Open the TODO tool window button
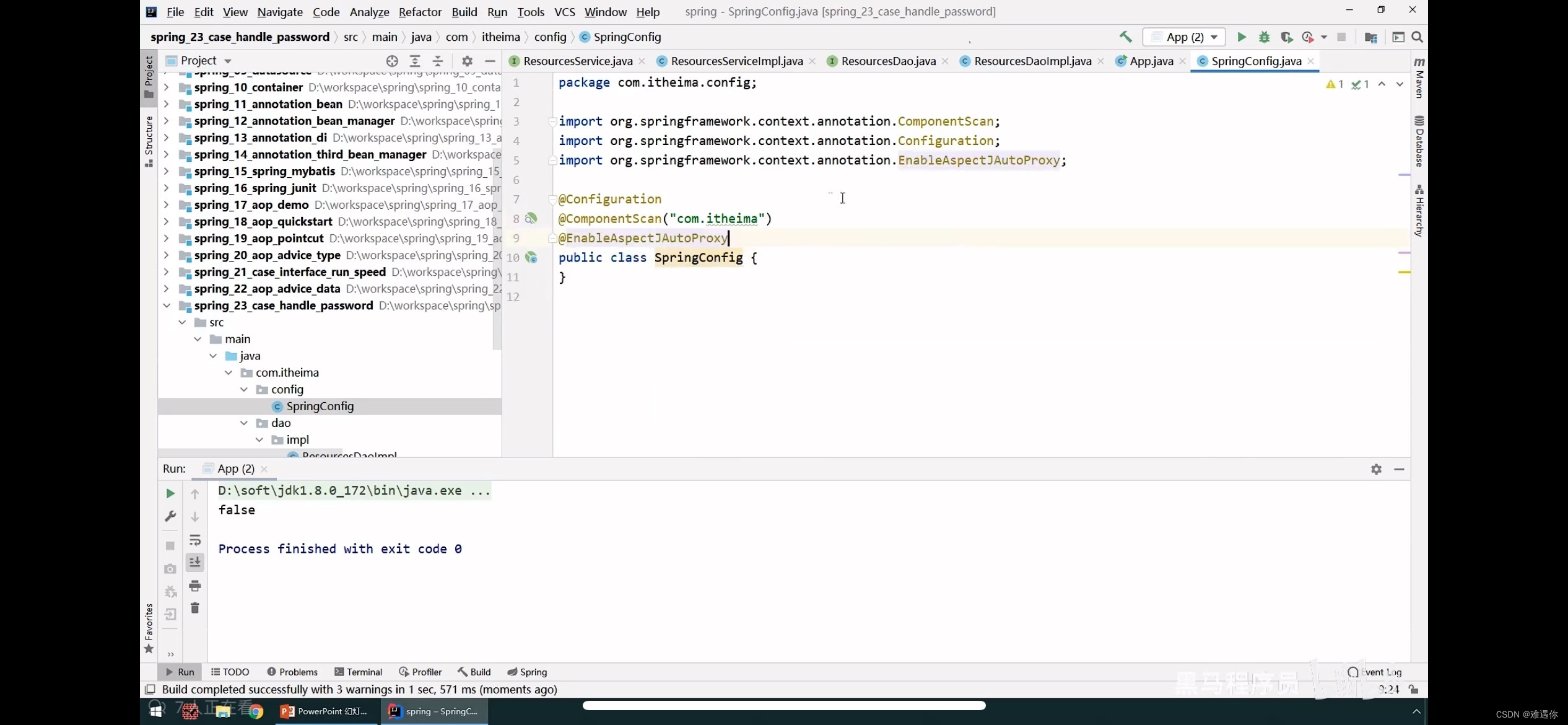The image size is (1568, 725). click(x=230, y=672)
